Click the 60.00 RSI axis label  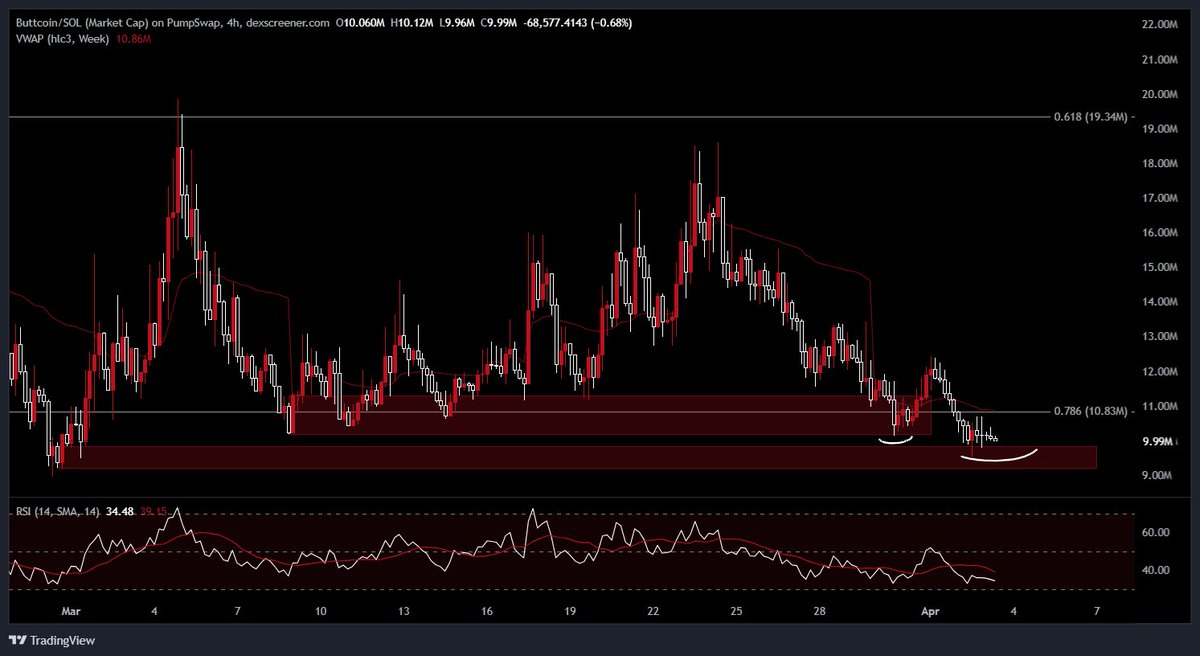click(1157, 533)
